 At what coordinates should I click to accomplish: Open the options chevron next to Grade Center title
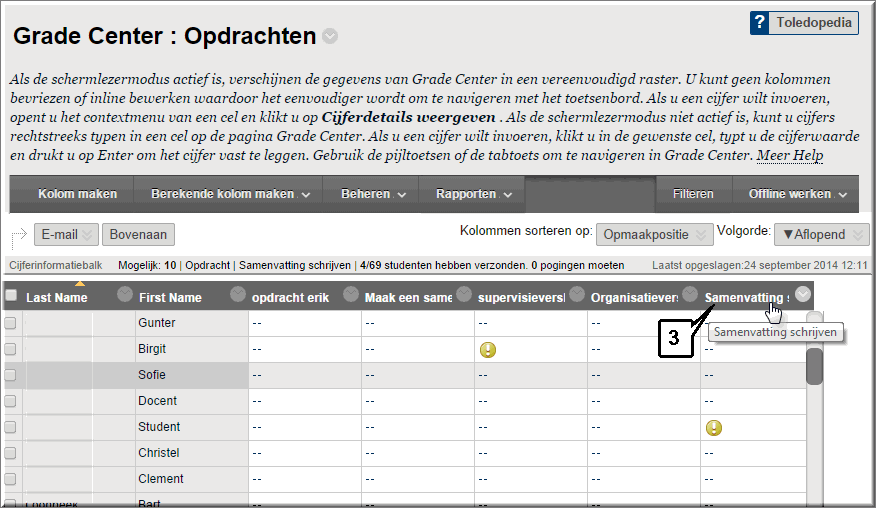pos(330,36)
